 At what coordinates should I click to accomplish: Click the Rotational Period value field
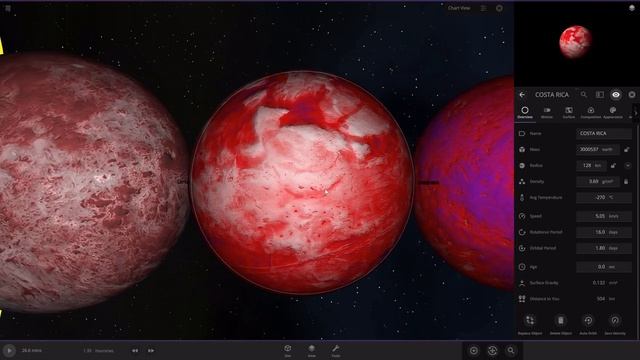coord(604,232)
